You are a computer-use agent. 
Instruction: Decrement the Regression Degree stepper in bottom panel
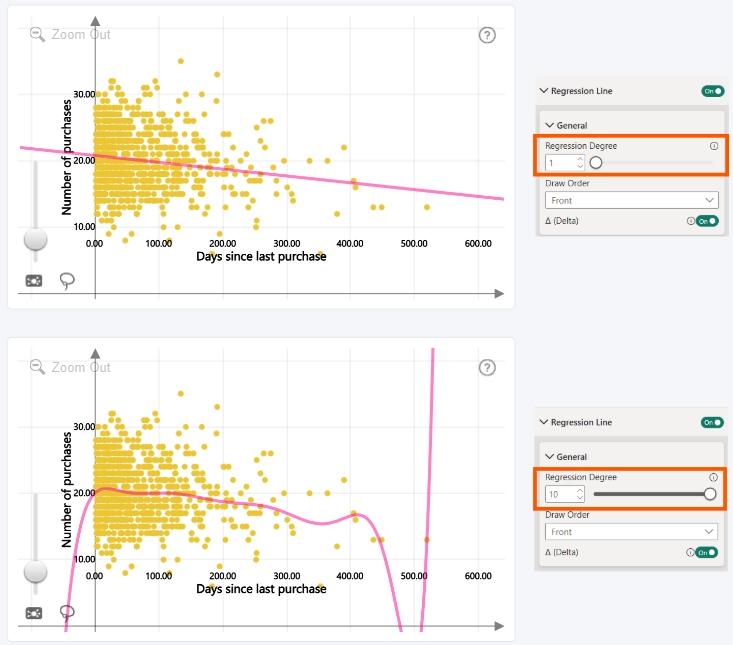pos(580,498)
